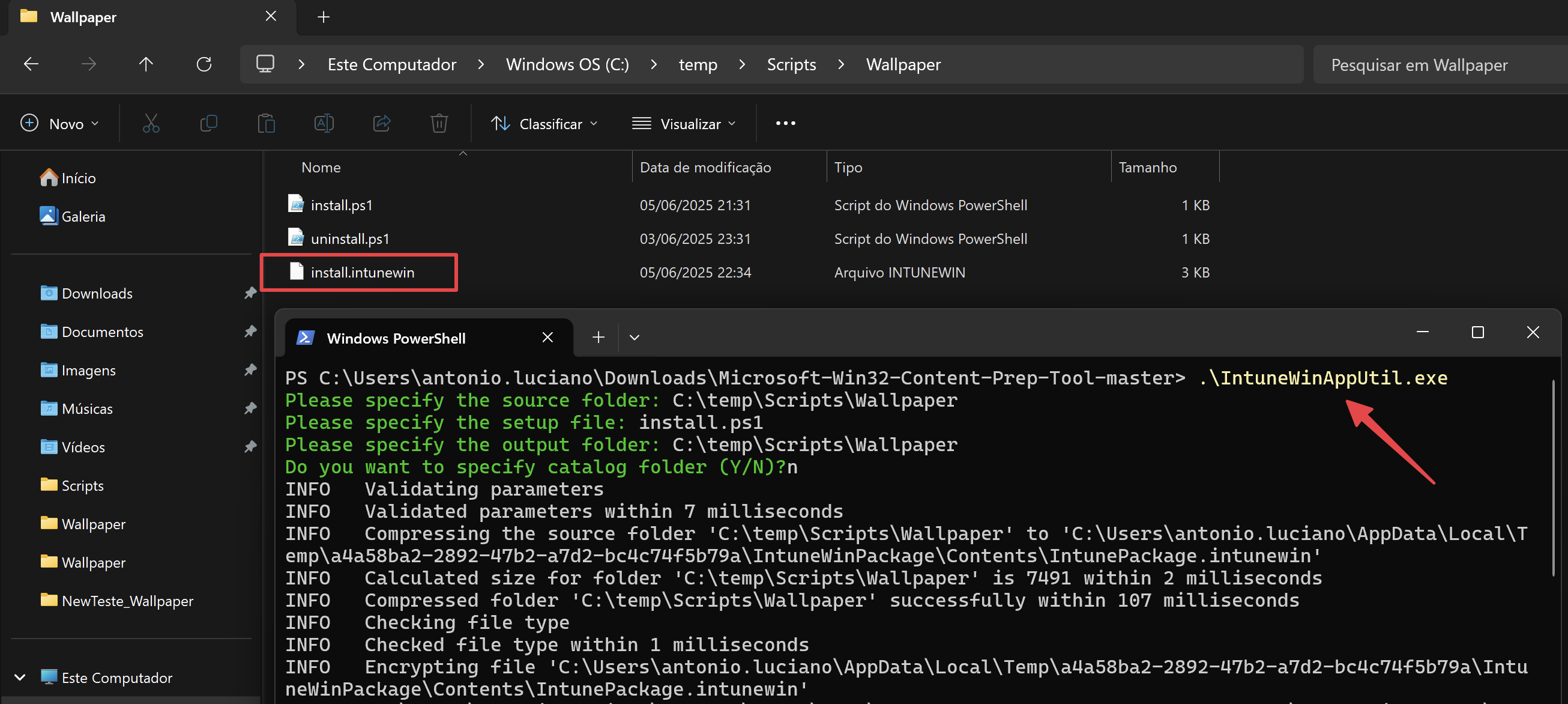
Task: Expand chevron after Este Computador breadcrumb
Action: pos(481,64)
